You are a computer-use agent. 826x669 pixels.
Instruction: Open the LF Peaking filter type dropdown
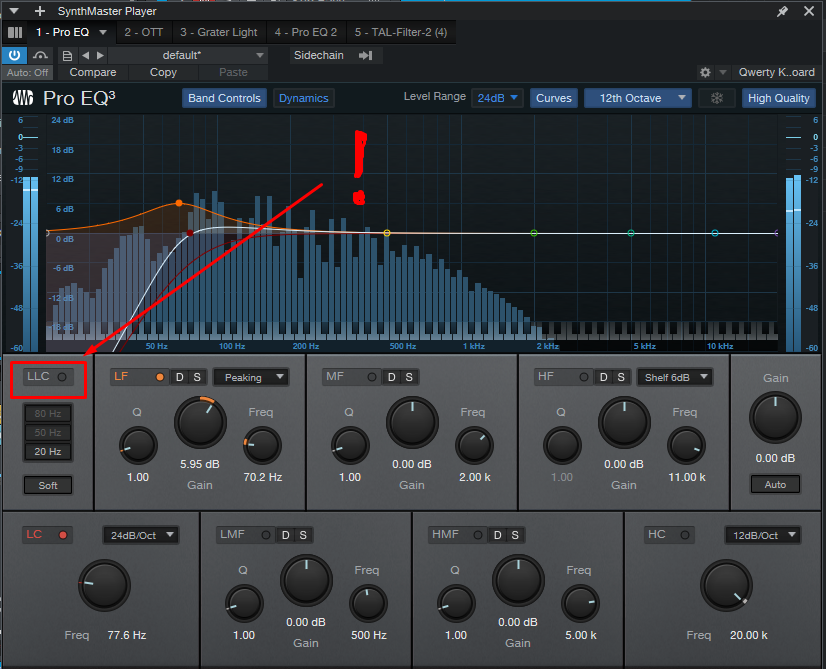pyautogui.click(x=251, y=377)
